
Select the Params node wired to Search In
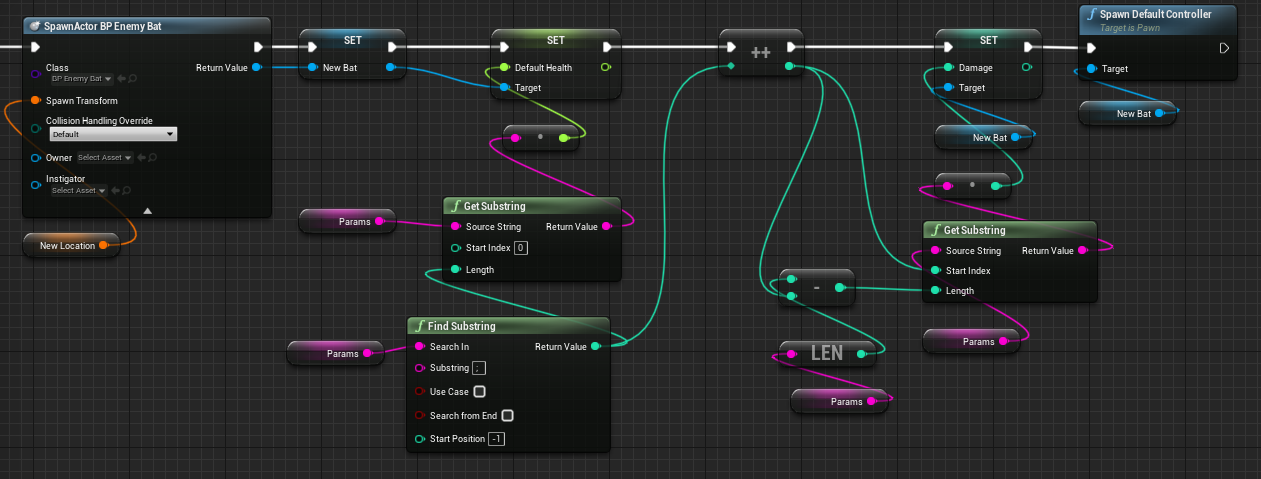coord(336,352)
